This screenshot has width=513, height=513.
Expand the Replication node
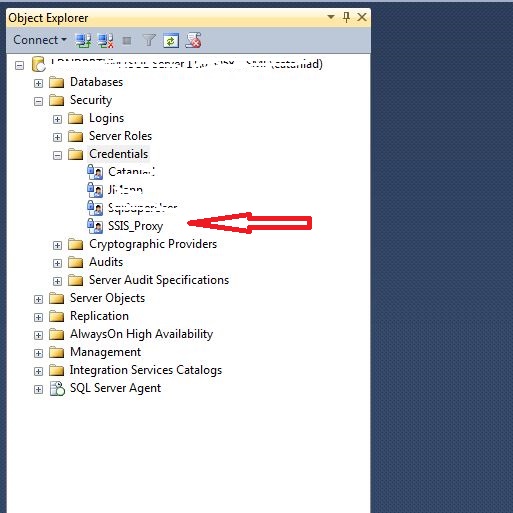point(38,317)
